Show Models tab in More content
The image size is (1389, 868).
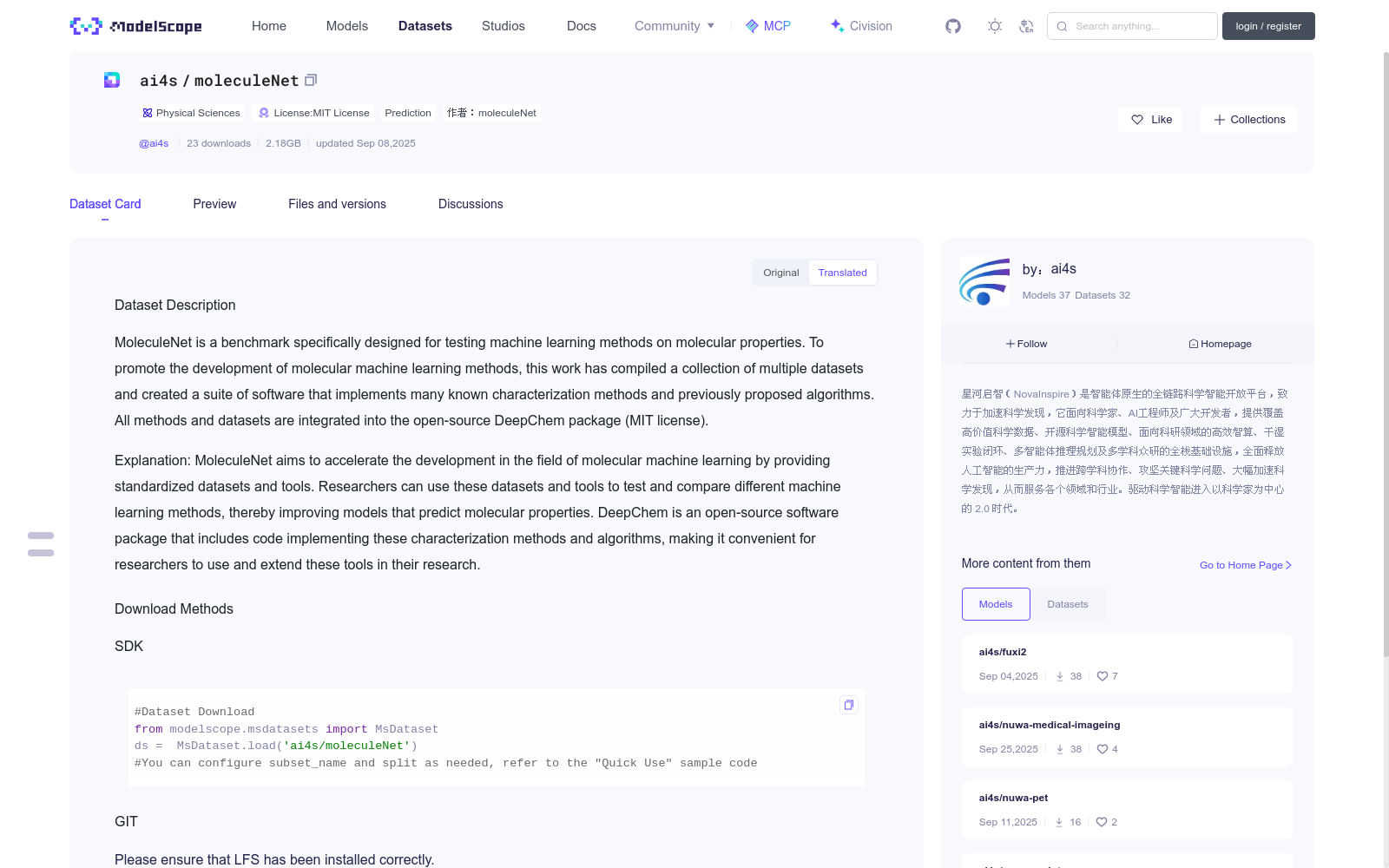tap(996, 604)
